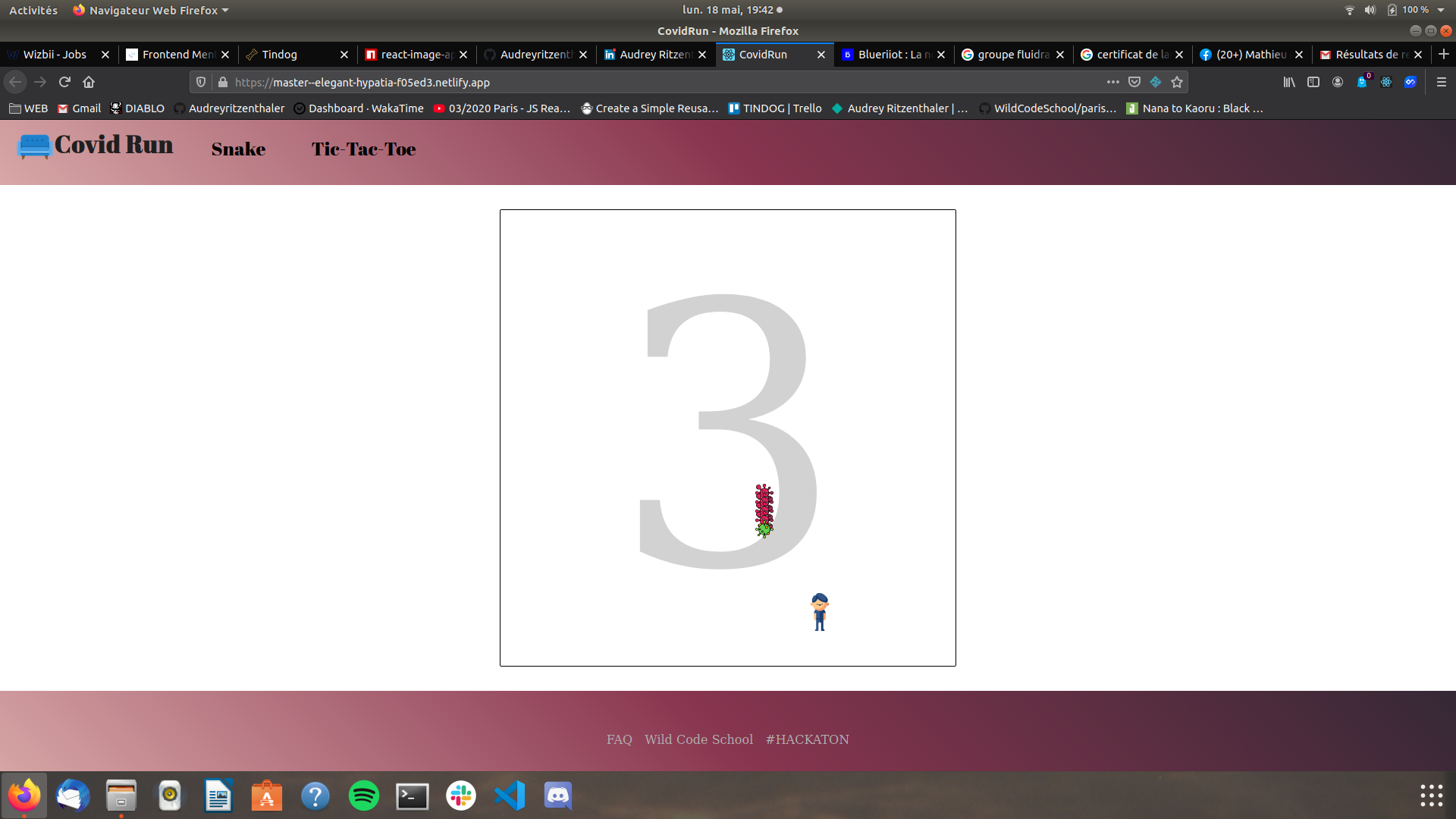Open React developer tools extension icon

point(1386,82)
